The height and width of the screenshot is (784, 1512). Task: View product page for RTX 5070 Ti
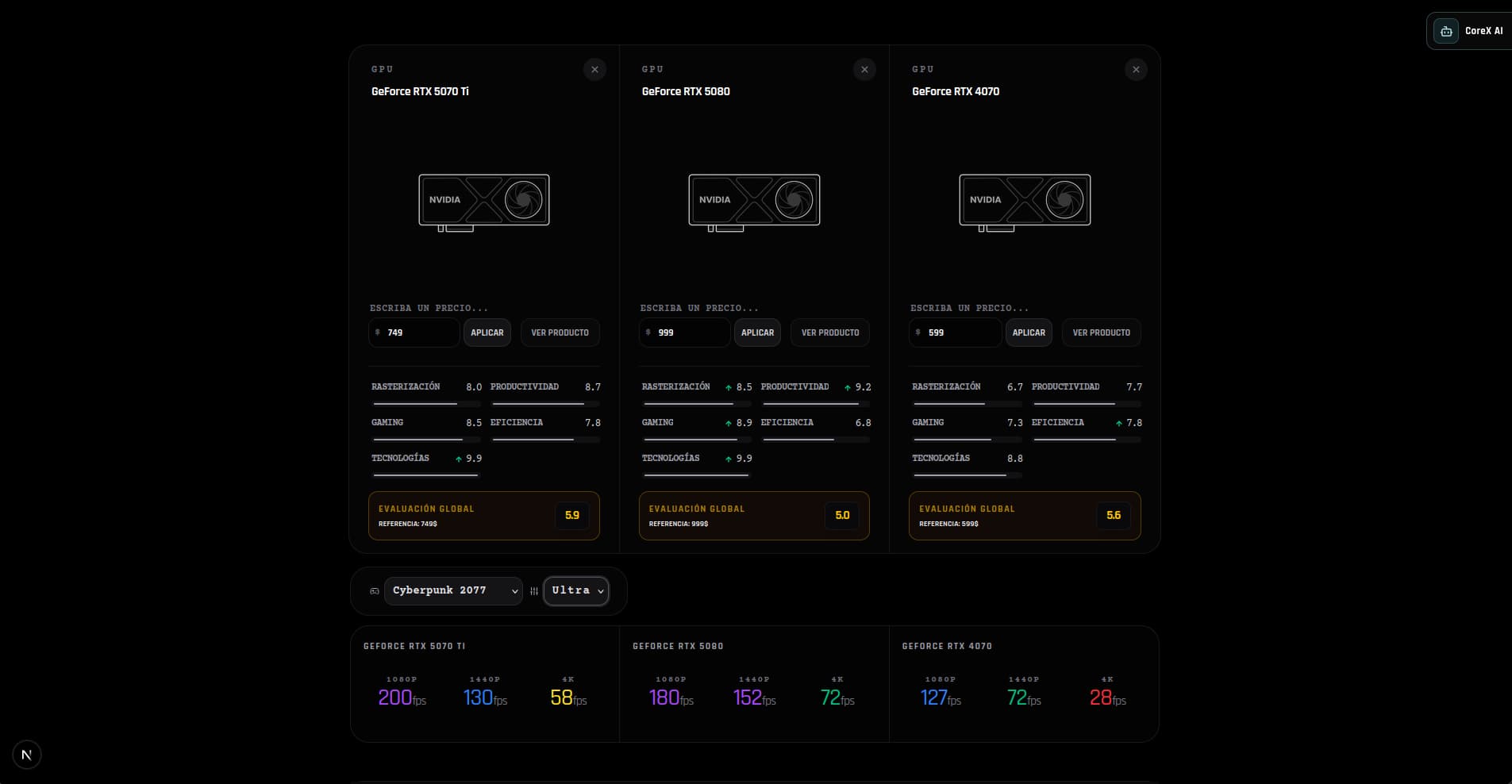[560, 332]
